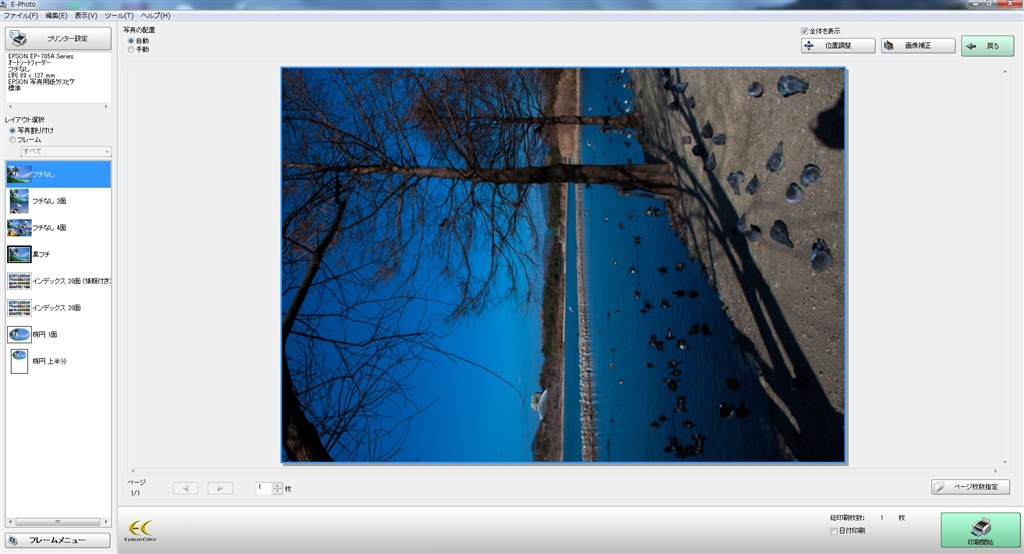
Task: Choose the フチなし 4面 layout icon
Action: click(x=19, y=228)
